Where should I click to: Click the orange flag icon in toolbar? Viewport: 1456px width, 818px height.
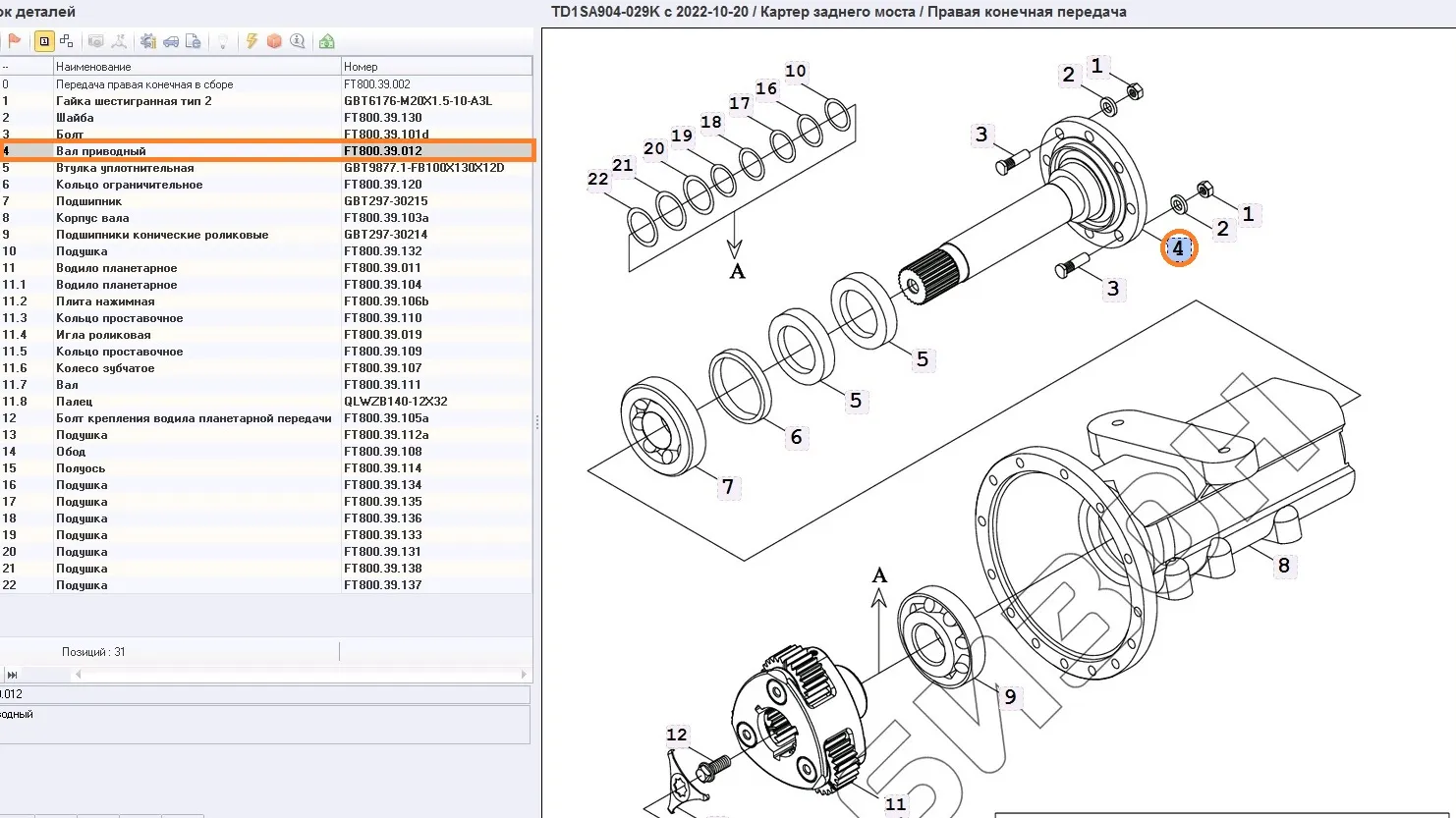coord(15,41)
